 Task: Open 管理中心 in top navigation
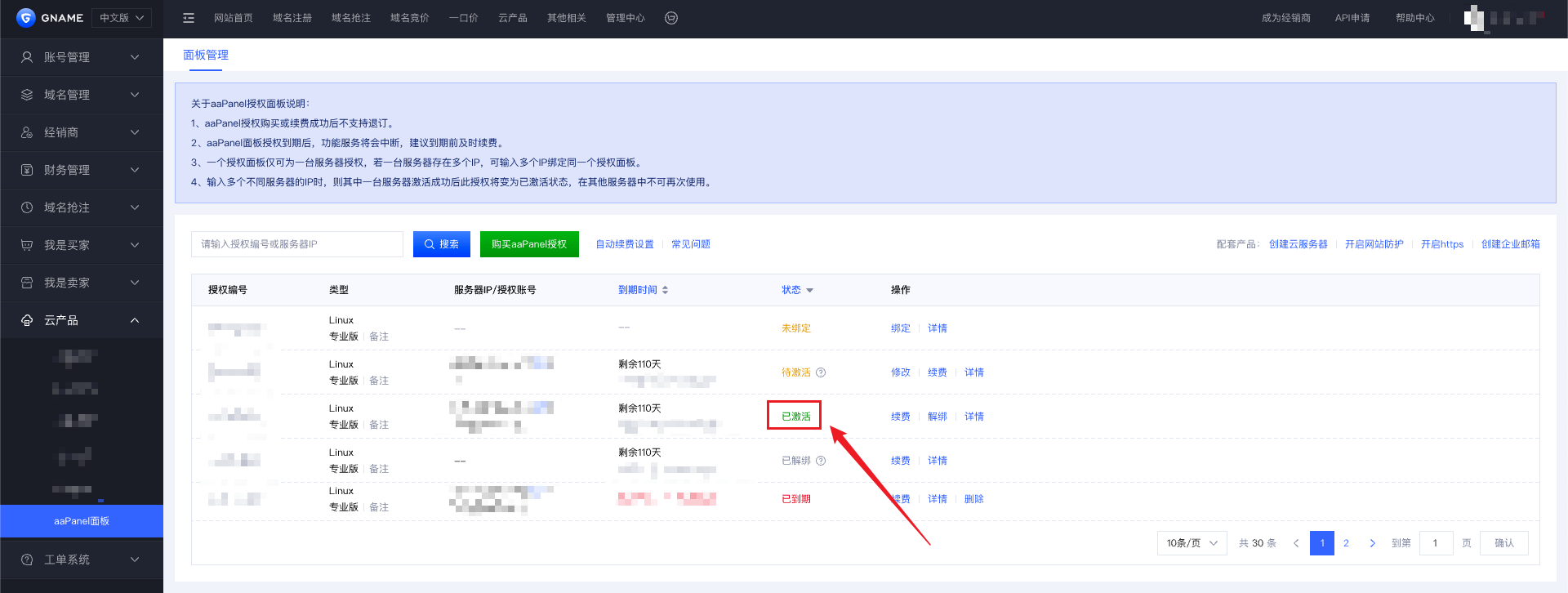click(626, 18)
